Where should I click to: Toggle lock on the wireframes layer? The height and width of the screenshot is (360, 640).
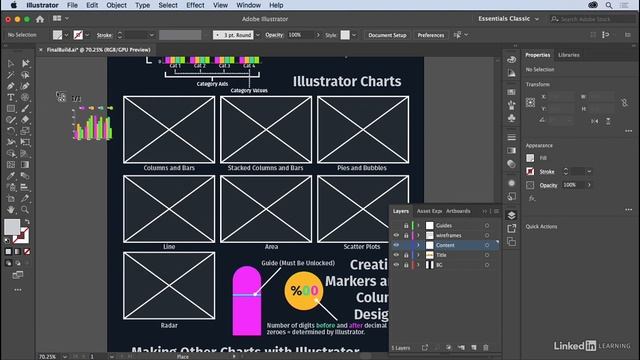click(x=406, y=235)
